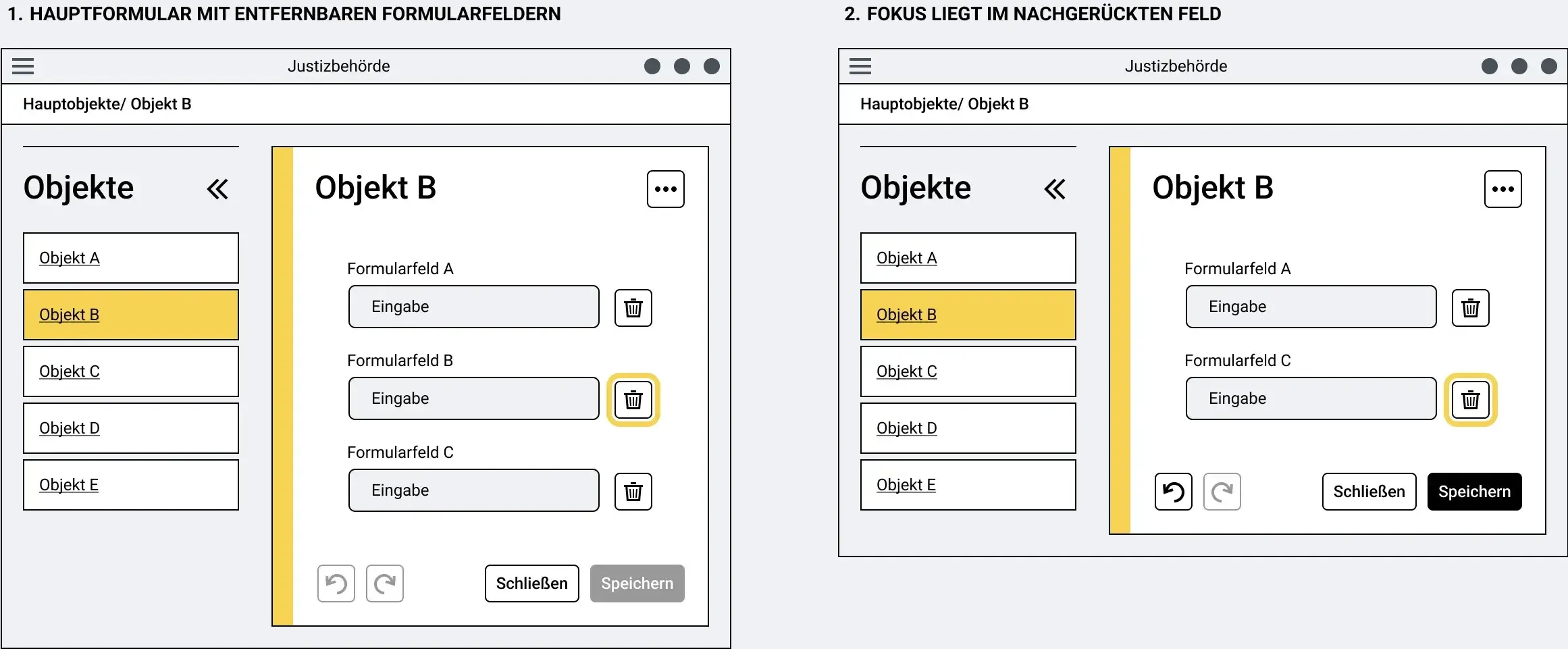
Task: Collapse Objekte sidebar in right window
Action: pos(1055,189)
